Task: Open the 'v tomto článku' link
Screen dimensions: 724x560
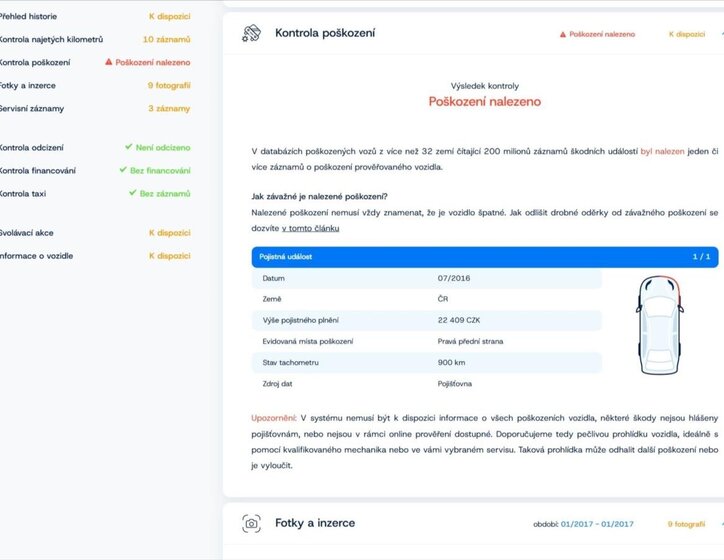Action: click(311, 228)
